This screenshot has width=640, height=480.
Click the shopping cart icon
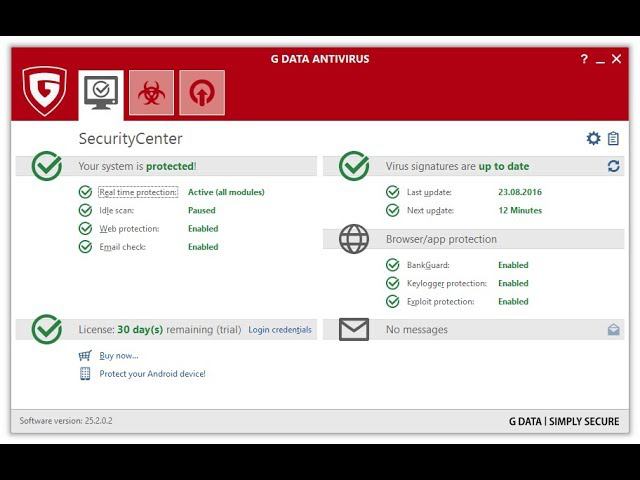click(x=85, y=356)
